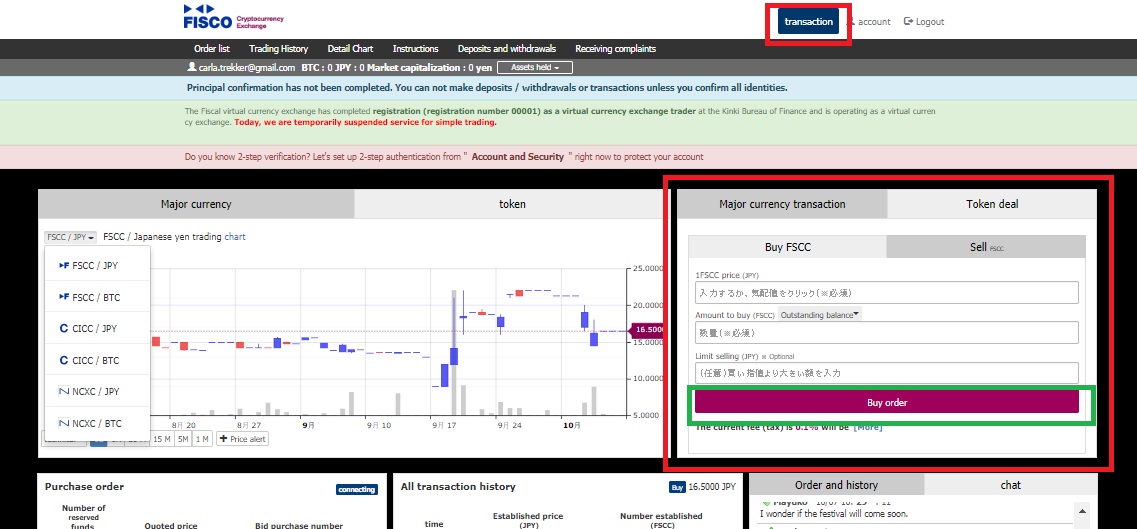Open the Outstanding balance dropdown
The height and width of the screenshot is (529, 1137).
tap(819, 315)
